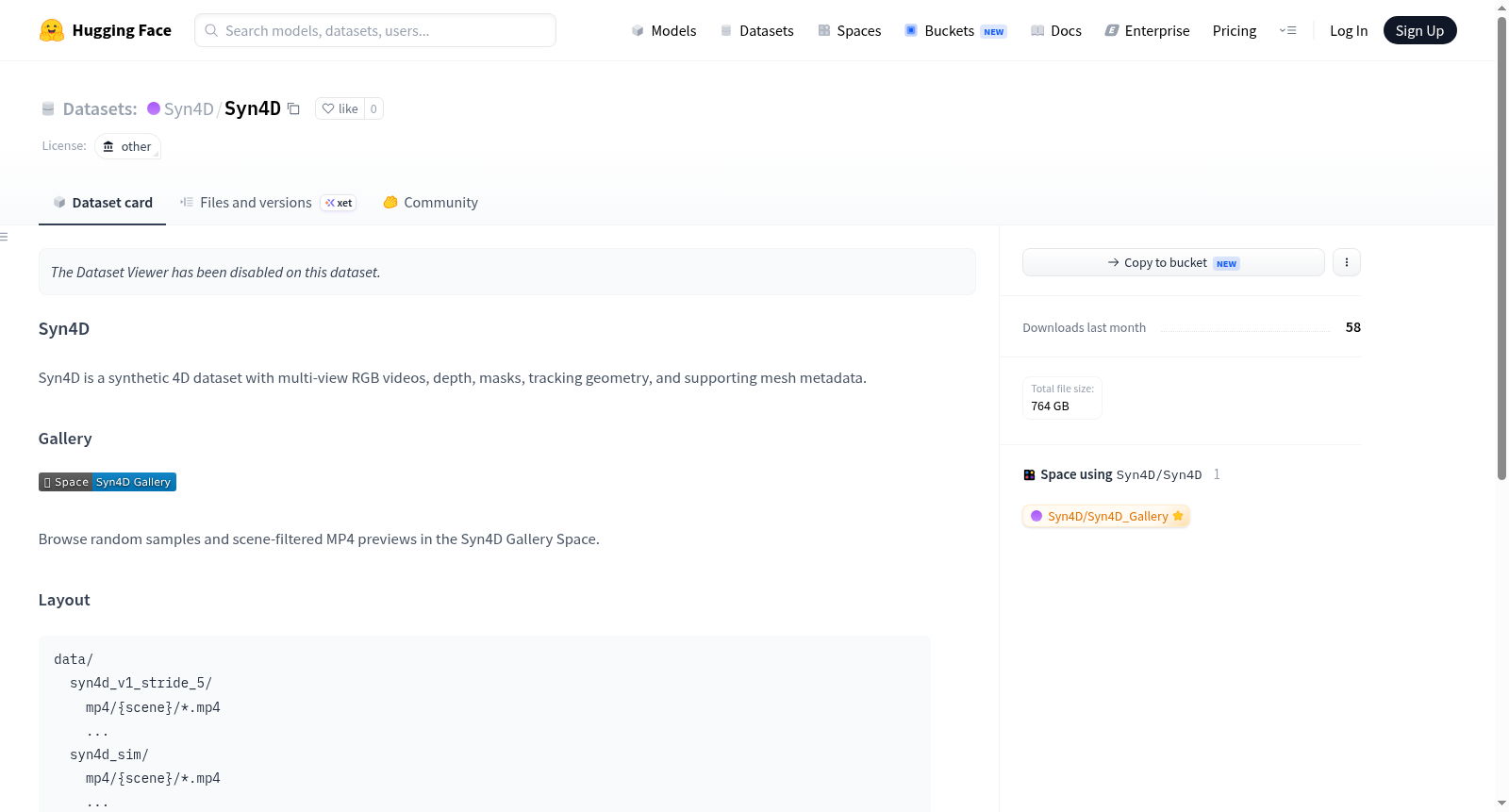Click the 764 GB total file size
Image resolution: width=1509 pixels, height=812 pixels.
click(x=1050, y=406)
